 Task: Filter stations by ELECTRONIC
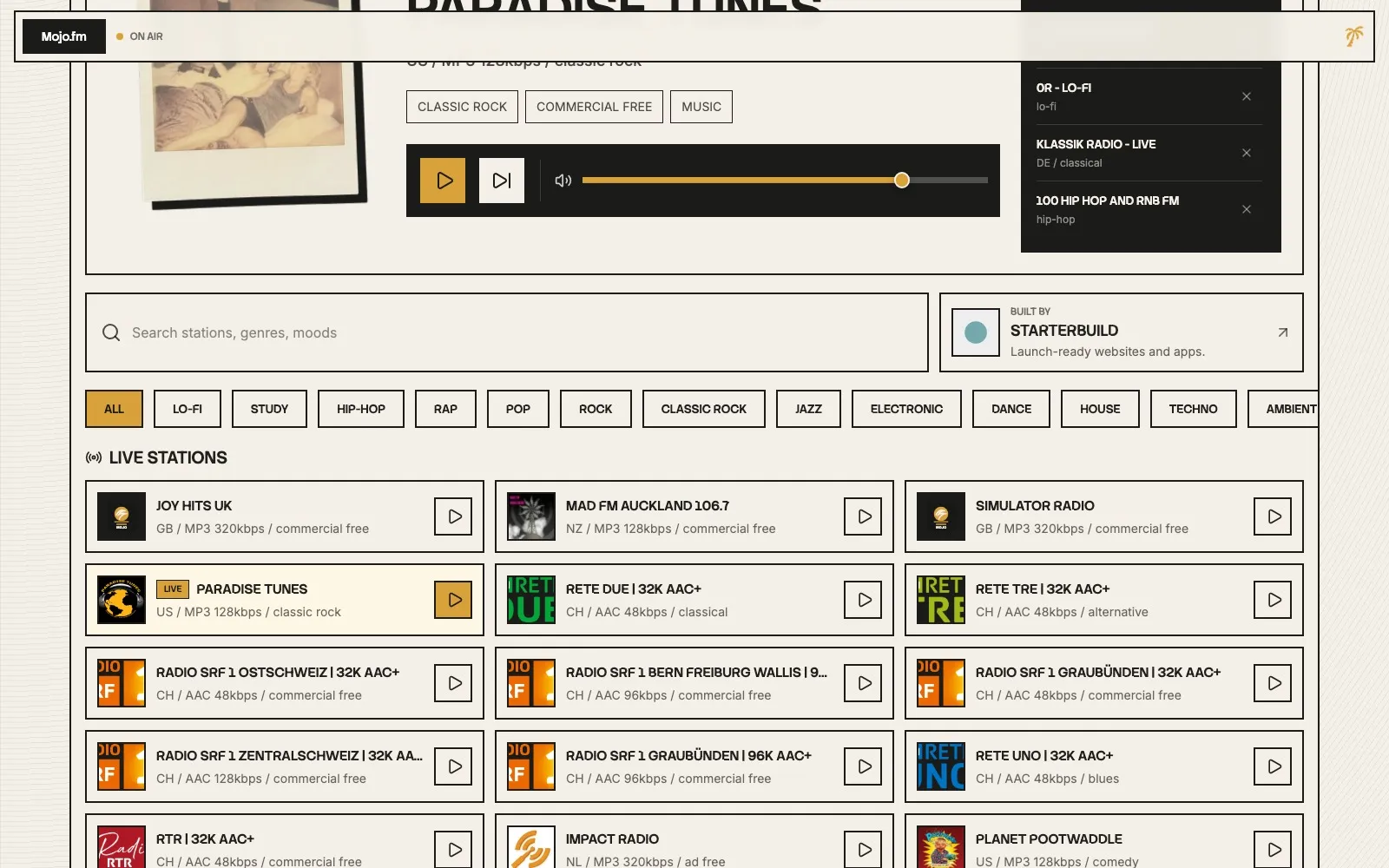tap(906, 409)
